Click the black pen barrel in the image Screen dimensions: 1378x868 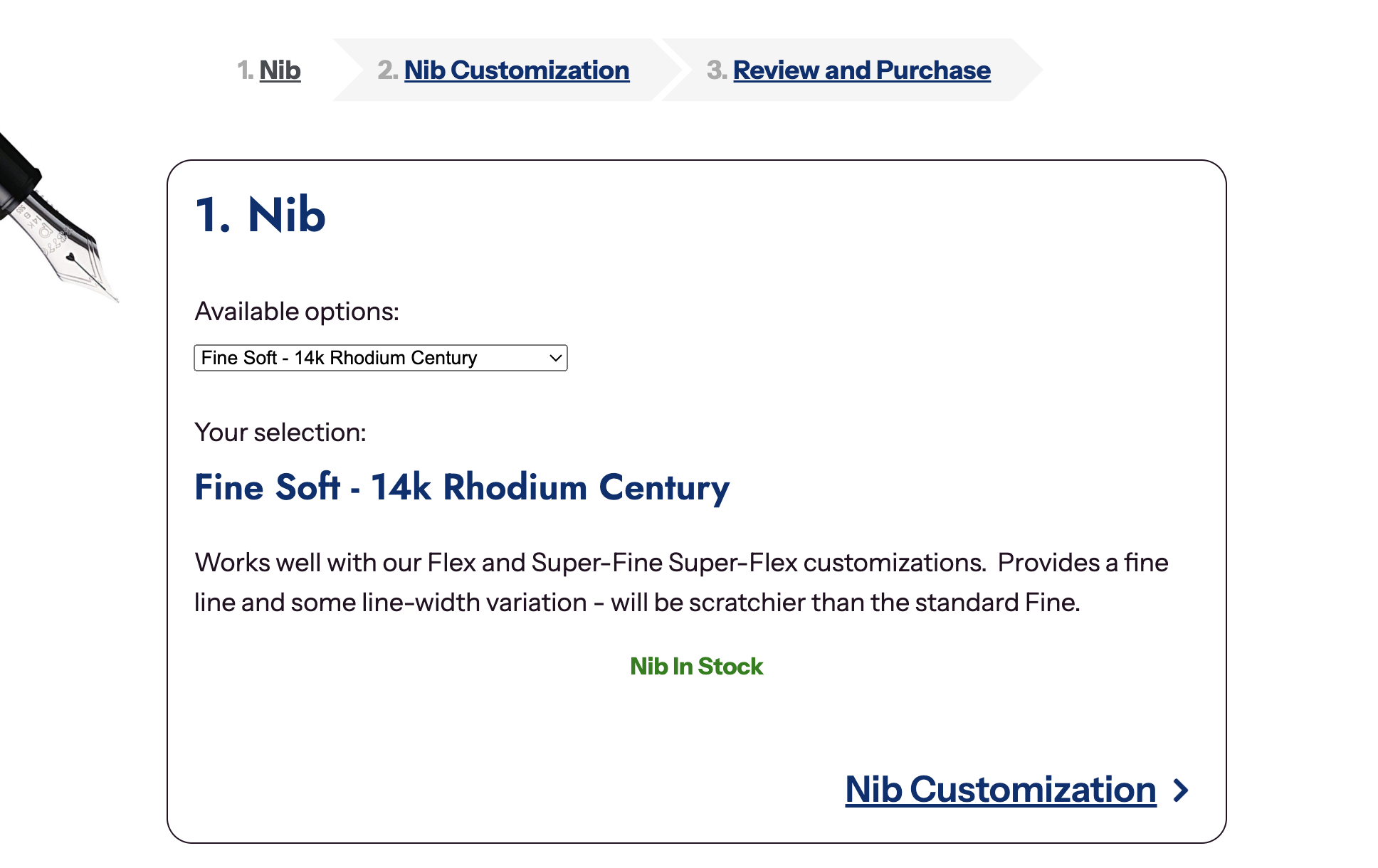[18, 171]
